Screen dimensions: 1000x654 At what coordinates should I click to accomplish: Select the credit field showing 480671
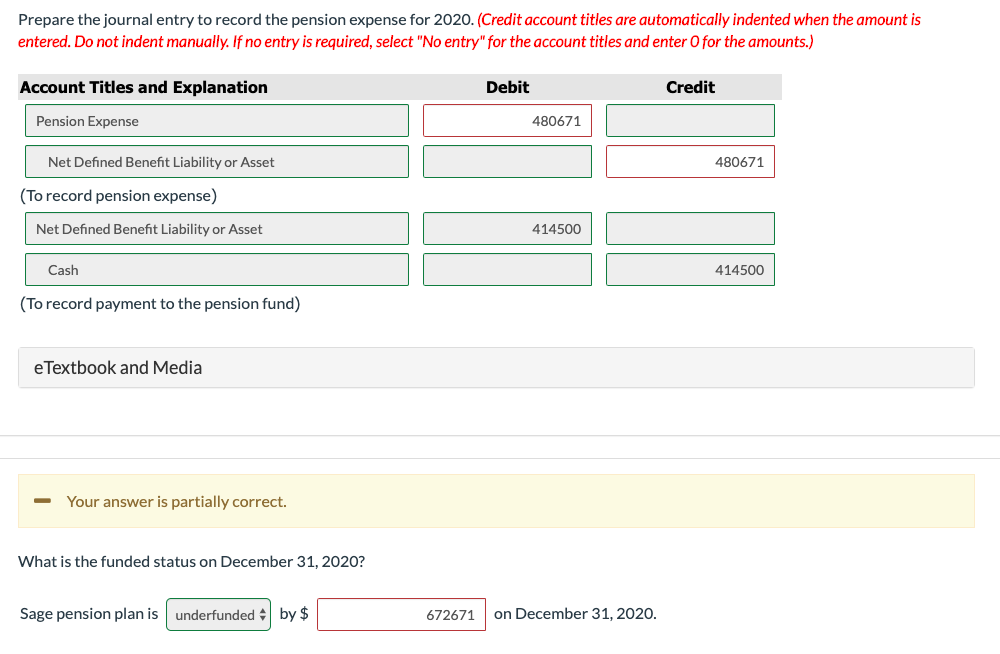(x=690, y=161)
